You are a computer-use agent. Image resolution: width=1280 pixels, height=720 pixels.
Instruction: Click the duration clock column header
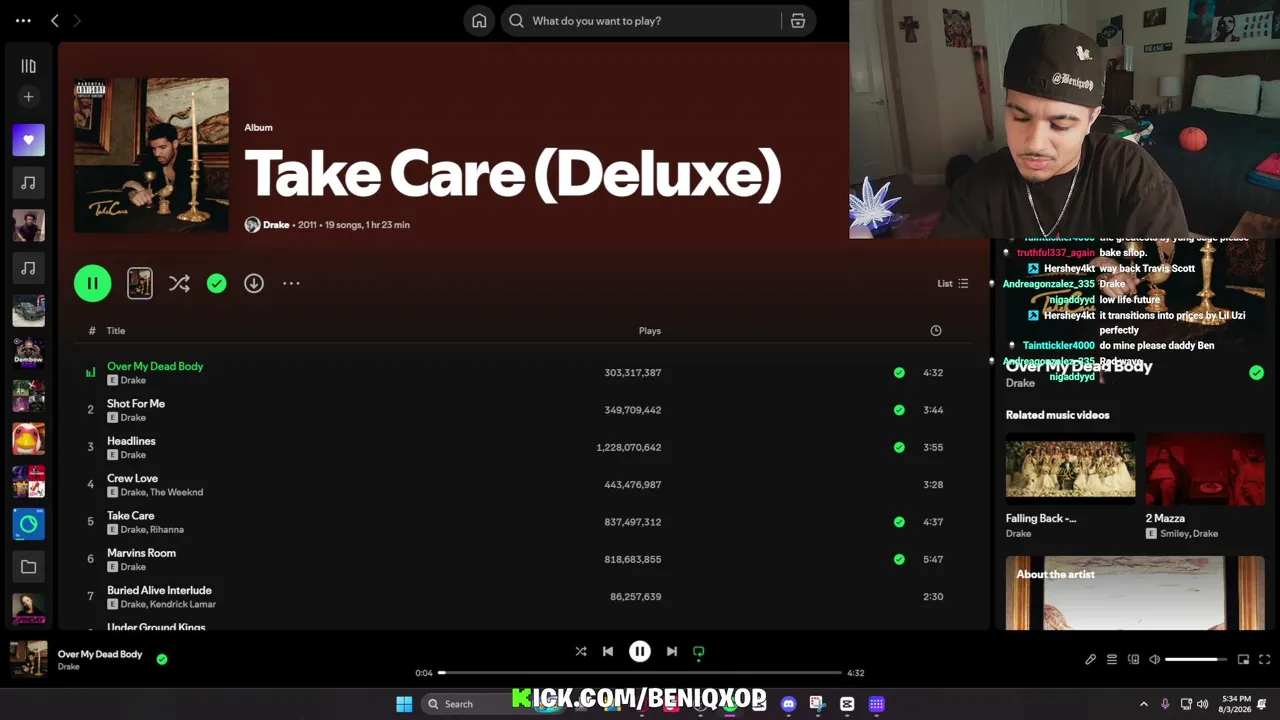pyautogui.click(x=936, y=331)
